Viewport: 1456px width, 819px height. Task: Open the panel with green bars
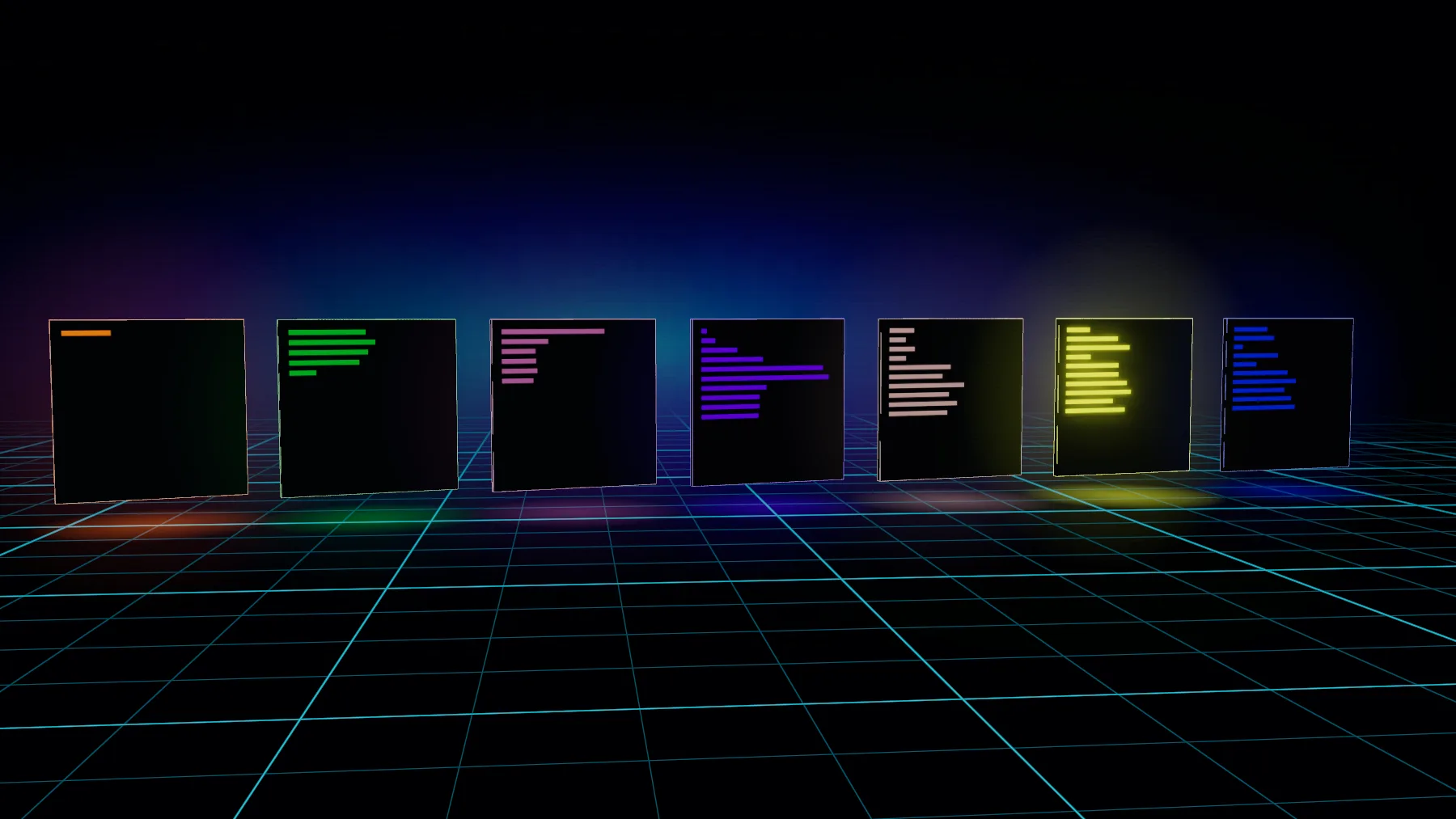(367, 407)
